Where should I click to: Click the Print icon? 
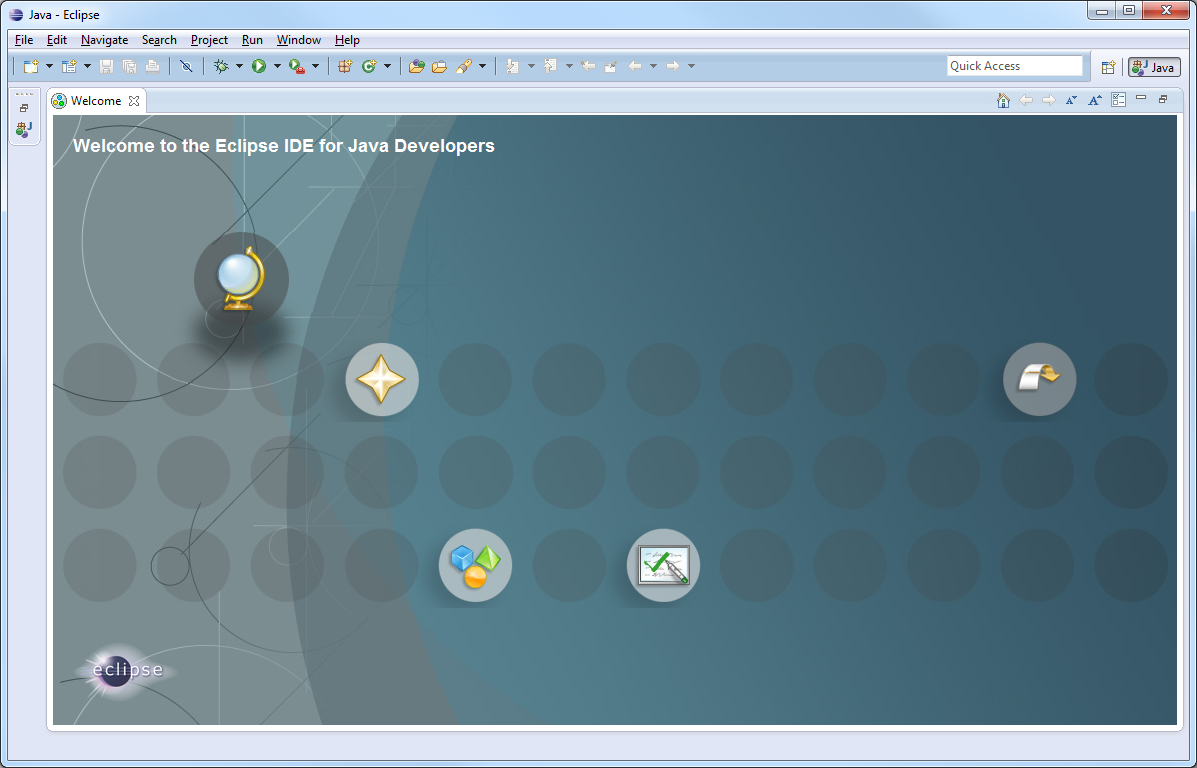[x=153, y=66]
